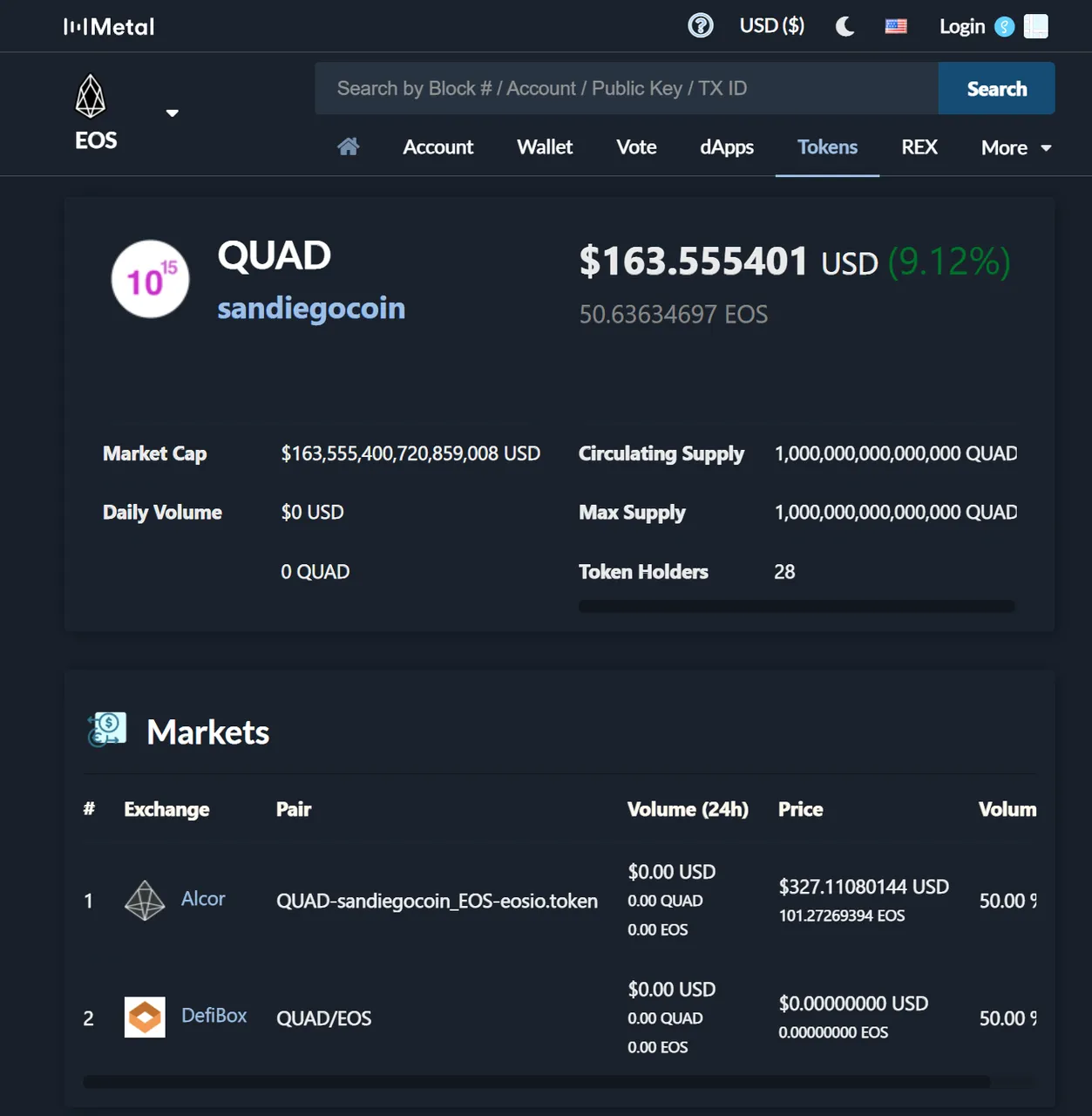
Task: Select the 0 QUAD daily volume
Action: tap(315, 572)
